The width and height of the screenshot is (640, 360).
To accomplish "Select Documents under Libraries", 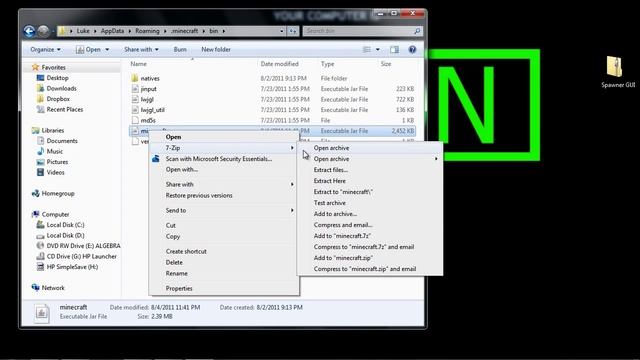I will (x=62, y=141).
